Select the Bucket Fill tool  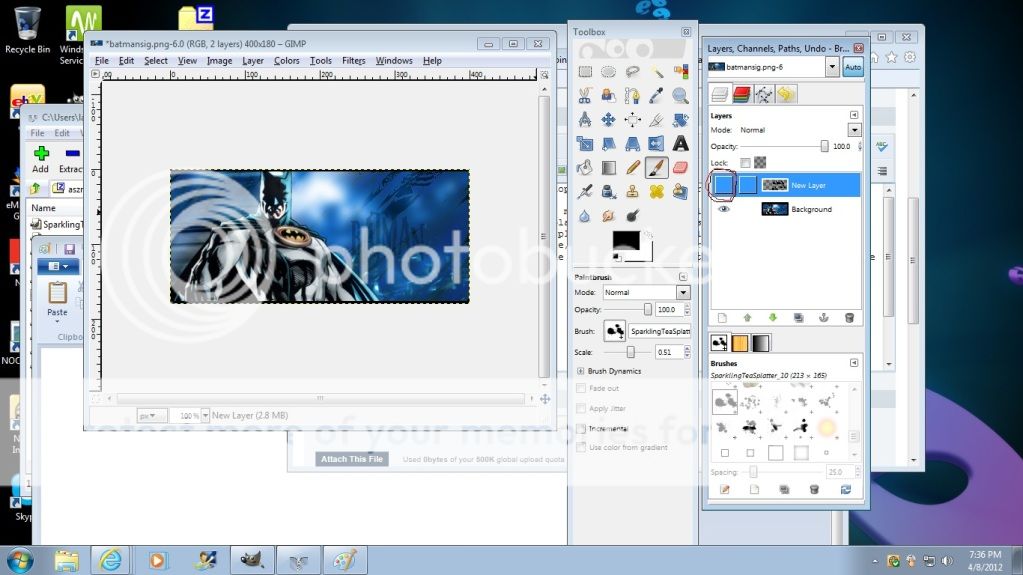click(x=585, y=168)
